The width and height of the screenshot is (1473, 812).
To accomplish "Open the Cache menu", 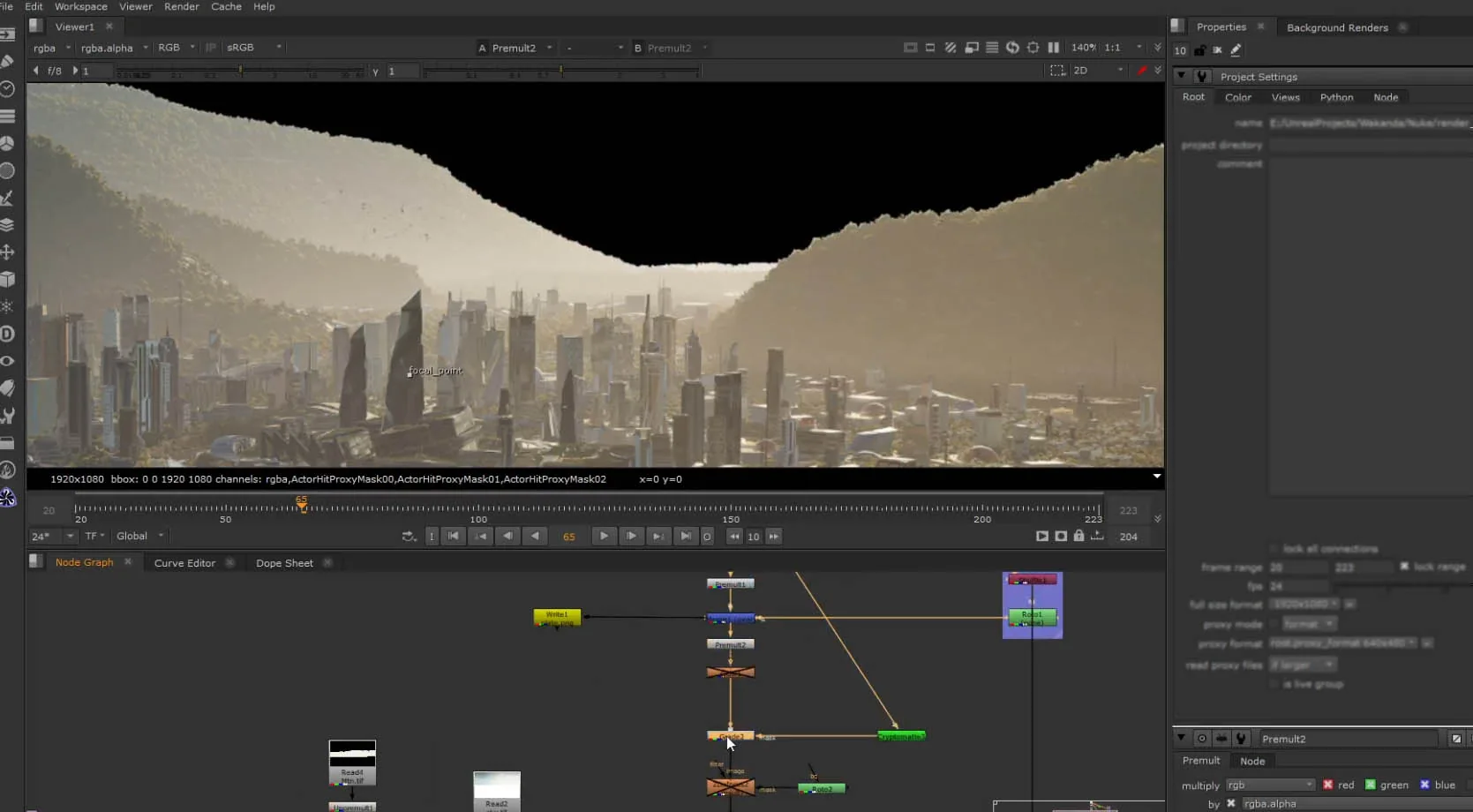I will point(226,6).
